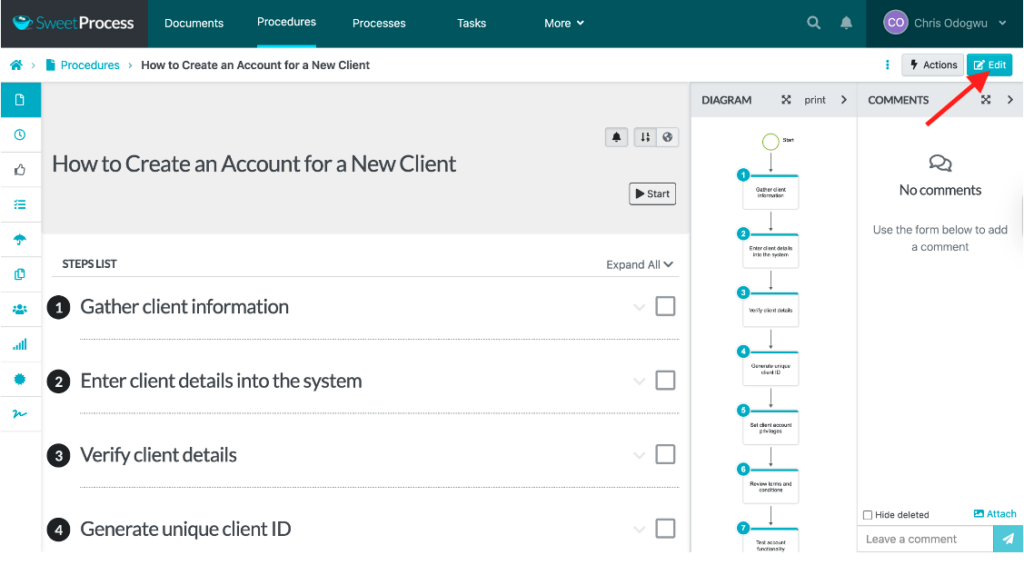Collapse the Diagram panel with its chevron
The image size is (1024, 565).
pos(844,100)
